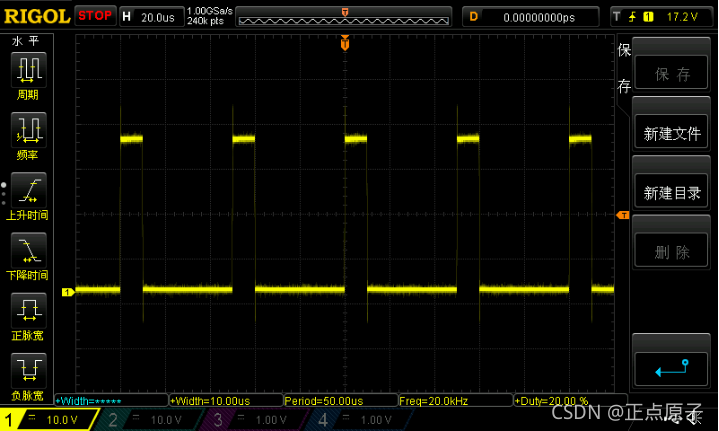Click the red STOP status indicator

95,16
